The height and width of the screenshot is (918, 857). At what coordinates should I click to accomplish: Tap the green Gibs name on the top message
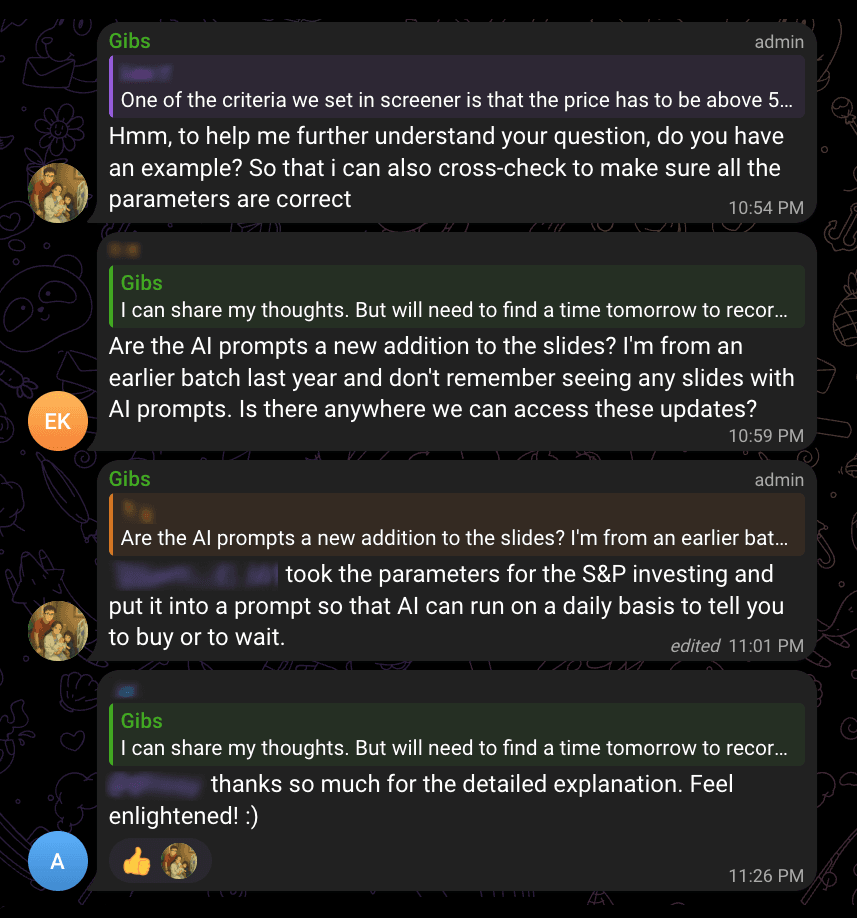[x=131, y=41]
